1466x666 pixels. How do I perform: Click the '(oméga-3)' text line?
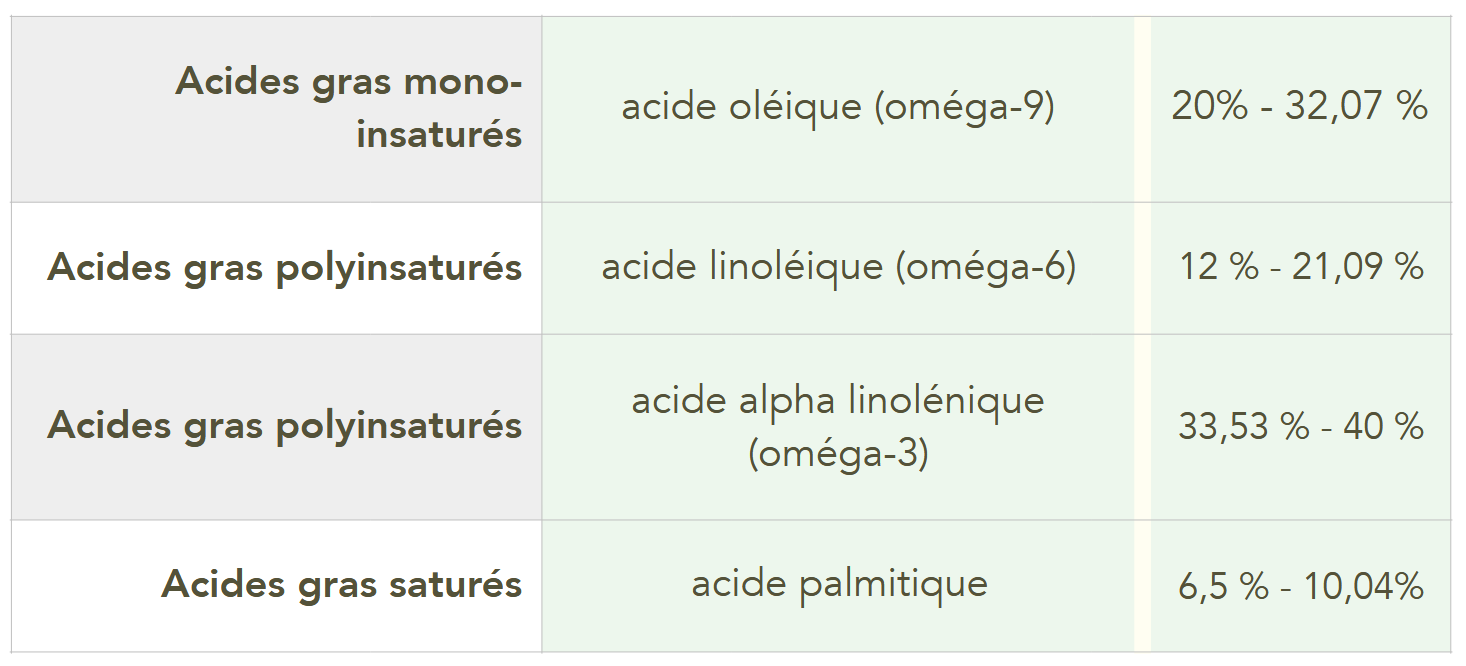coord(838,454)
